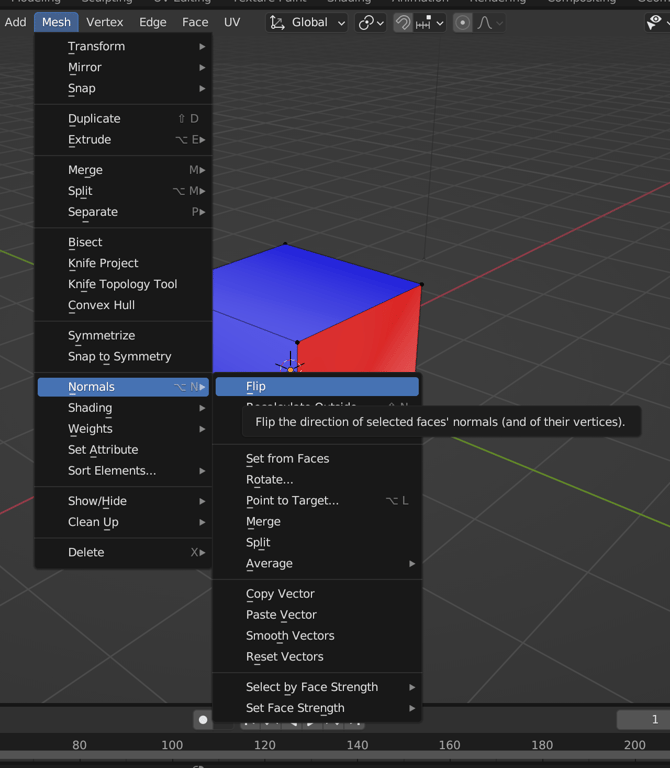The image size is (670, 768).
Task: Open the viewport selectability and visibility filter
Action: click(657, 23)
